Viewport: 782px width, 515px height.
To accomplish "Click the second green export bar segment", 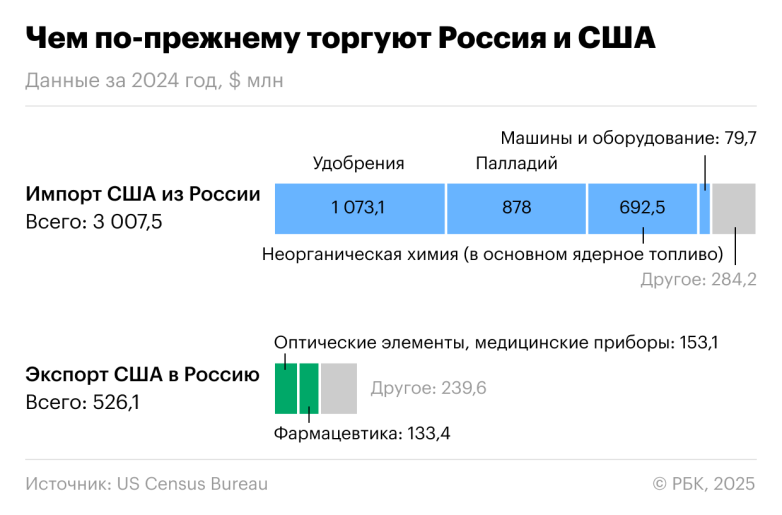I will pos(309,388).
